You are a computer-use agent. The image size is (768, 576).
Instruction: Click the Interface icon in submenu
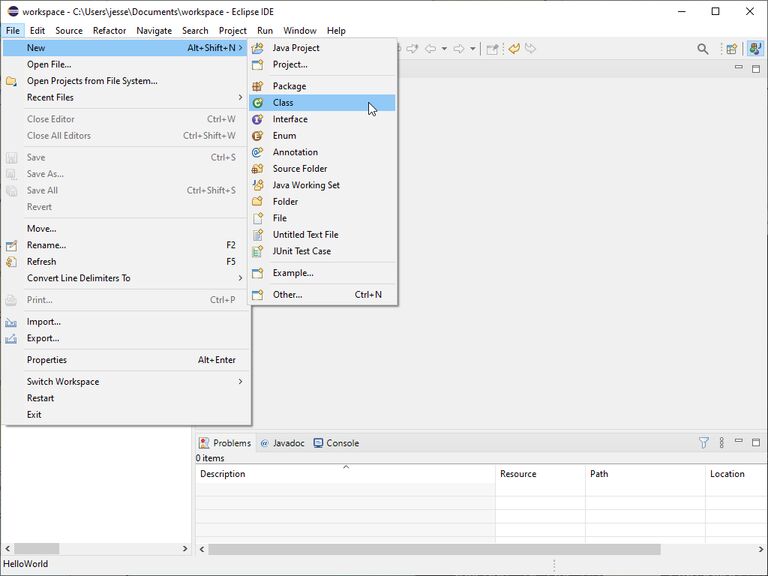pyautogui.click(x=258, y=120)
